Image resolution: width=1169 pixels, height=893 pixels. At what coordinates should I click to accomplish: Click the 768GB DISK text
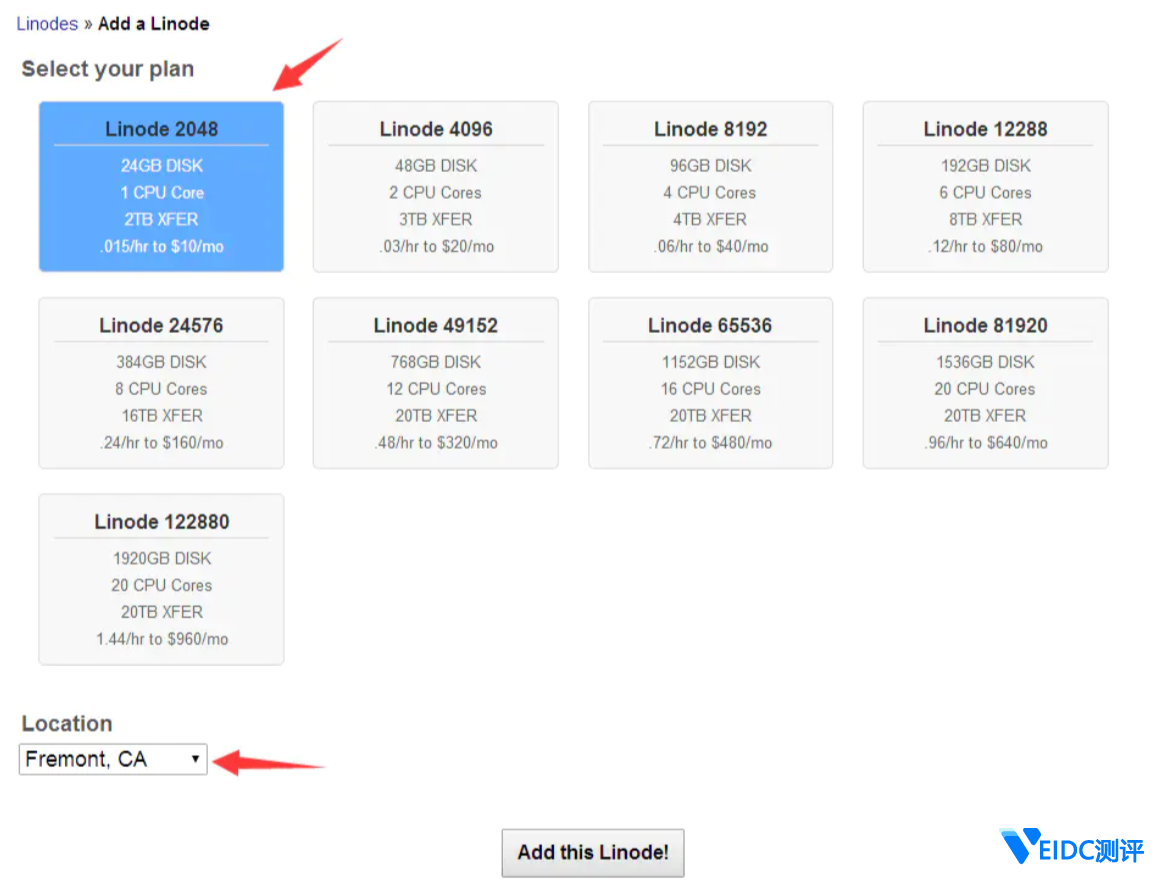436,362
